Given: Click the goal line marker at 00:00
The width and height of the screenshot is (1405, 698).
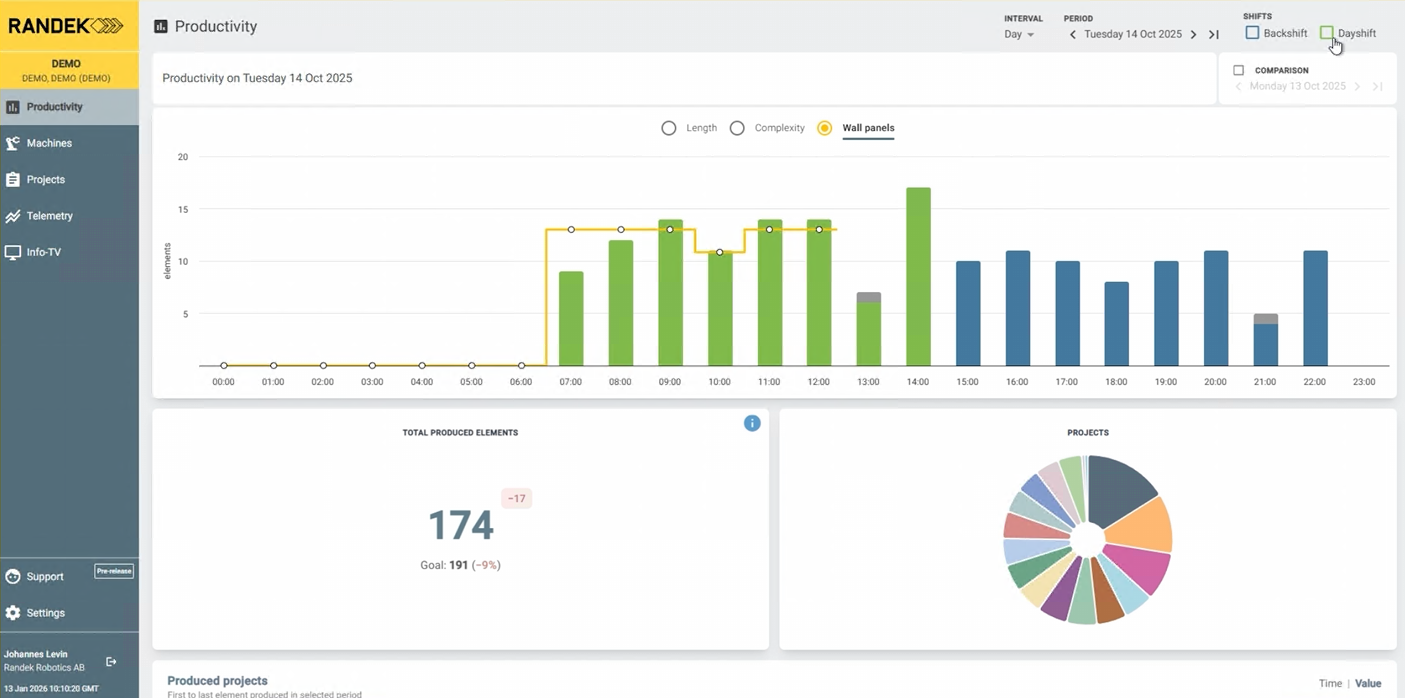Looking at the screenshot, I should [x=224, y=366].
